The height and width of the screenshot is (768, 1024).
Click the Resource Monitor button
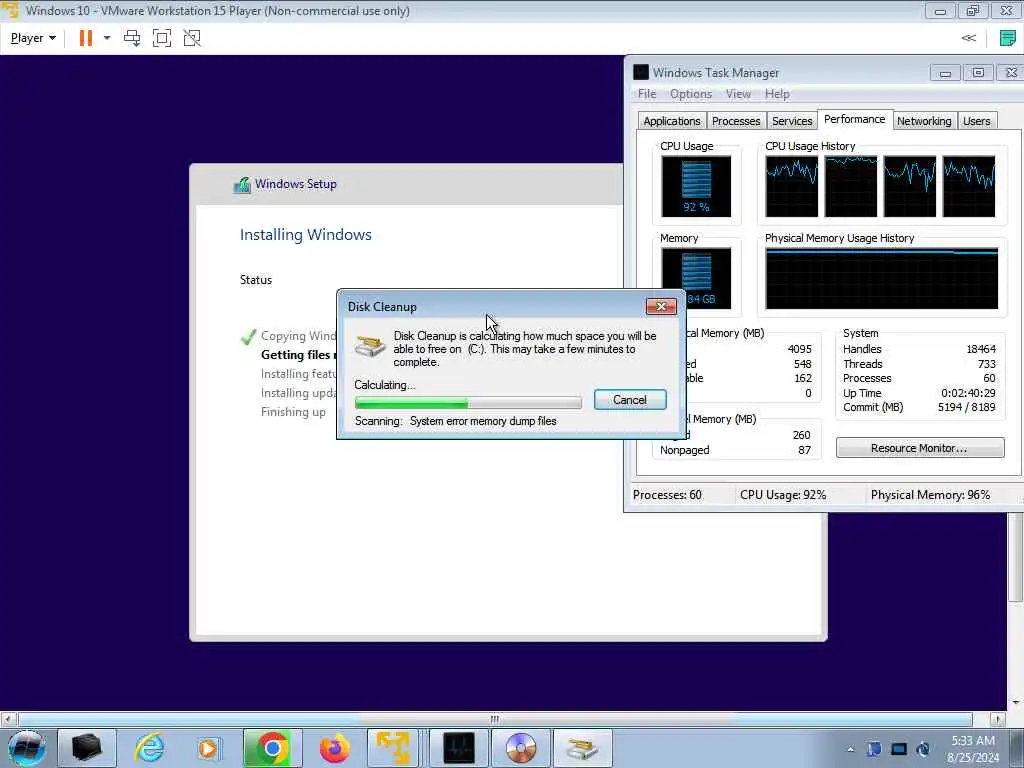point(920,448)
